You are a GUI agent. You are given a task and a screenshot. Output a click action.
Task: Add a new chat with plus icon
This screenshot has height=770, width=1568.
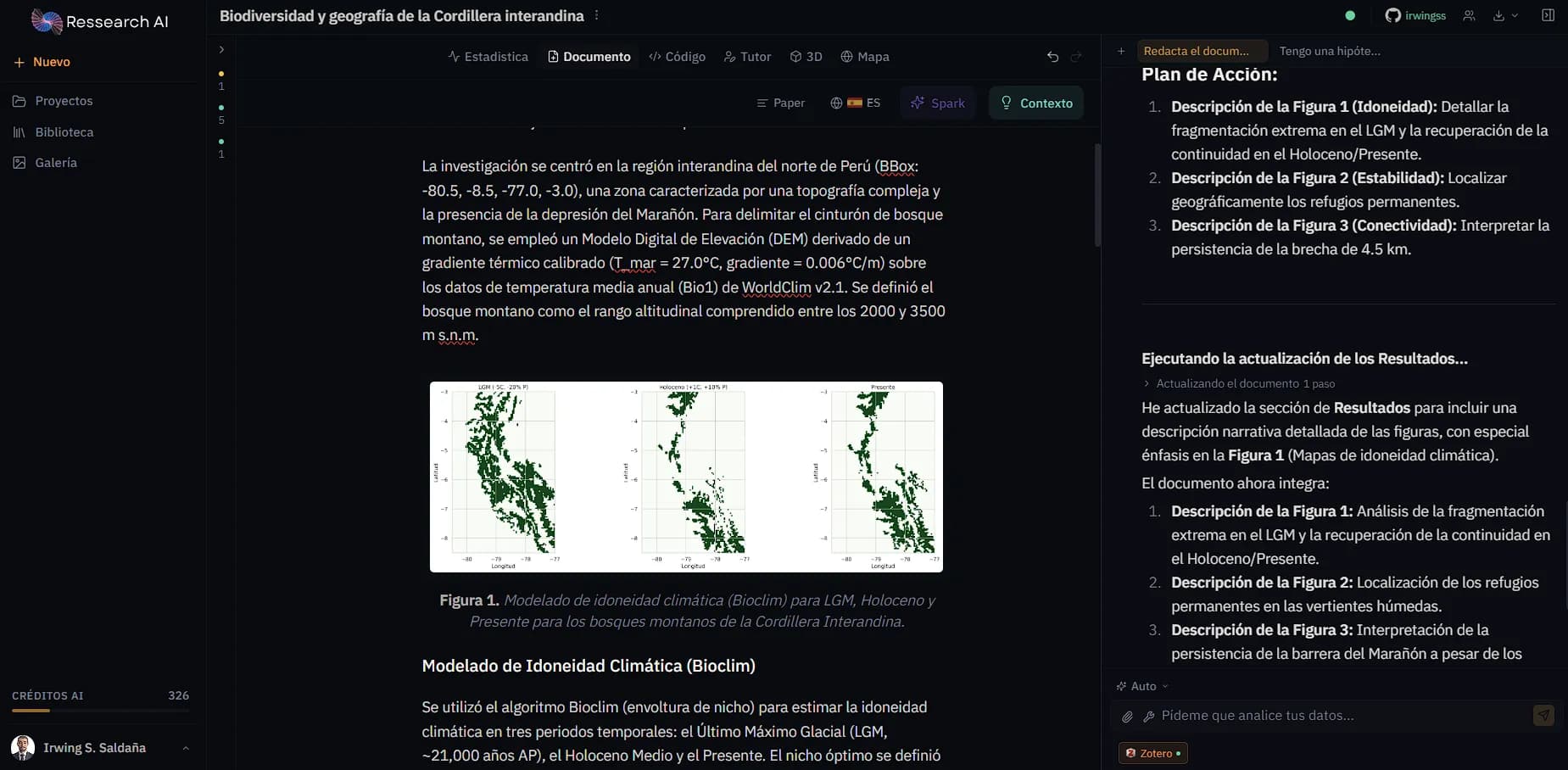pyautogui.click(x=1121, y=51)
